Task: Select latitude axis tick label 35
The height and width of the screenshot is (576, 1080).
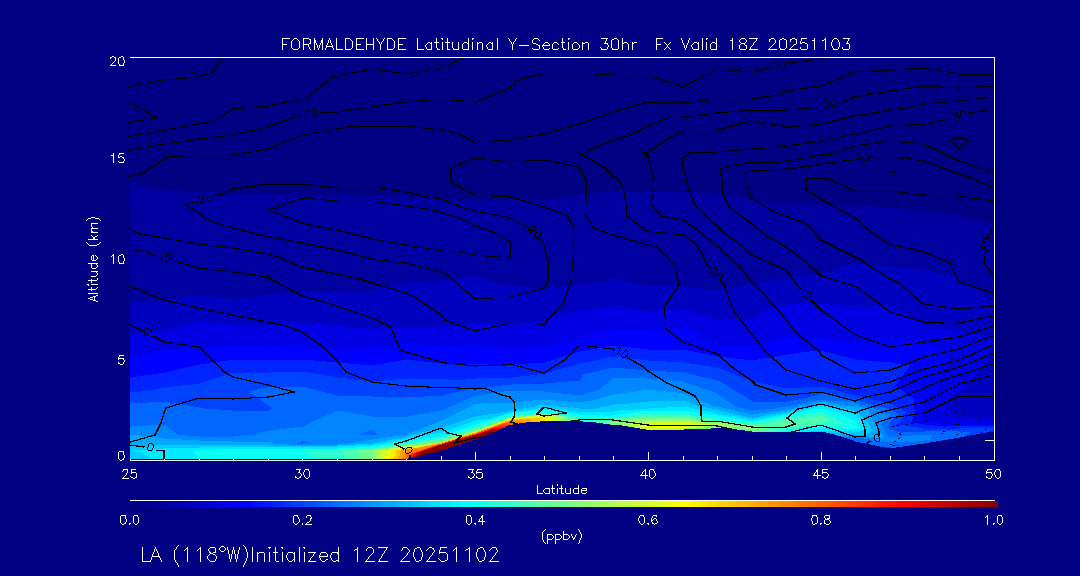Action: [x=475, y=474]
